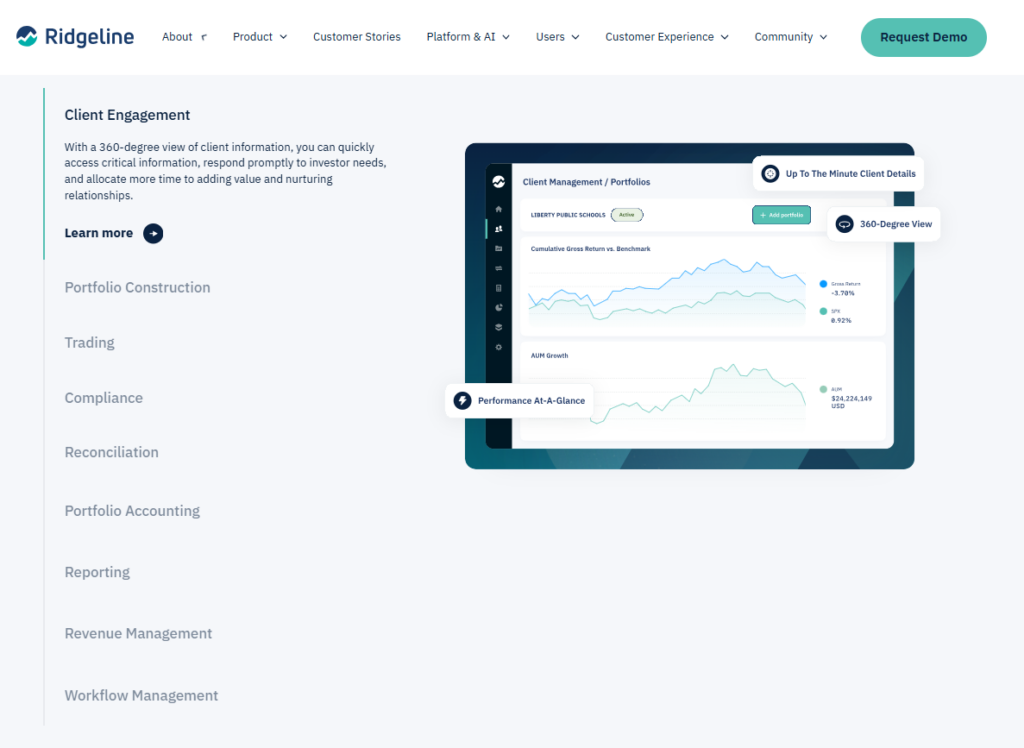The image size is (1024, 748).
Task: Click the Performance At-A-Glance lightning icon
Action: tap(462, 400)
